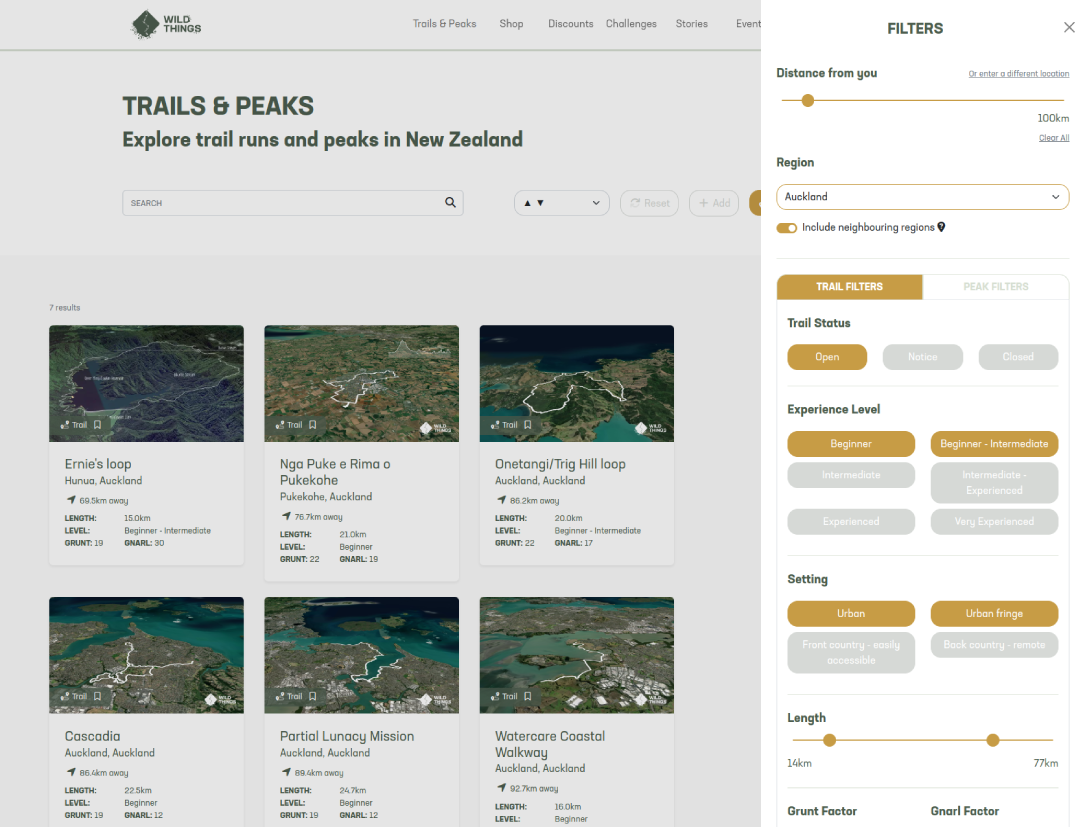The image size is (1085, 827).
Task: Open Trails & Peaks menu
Action: (444, 24)
